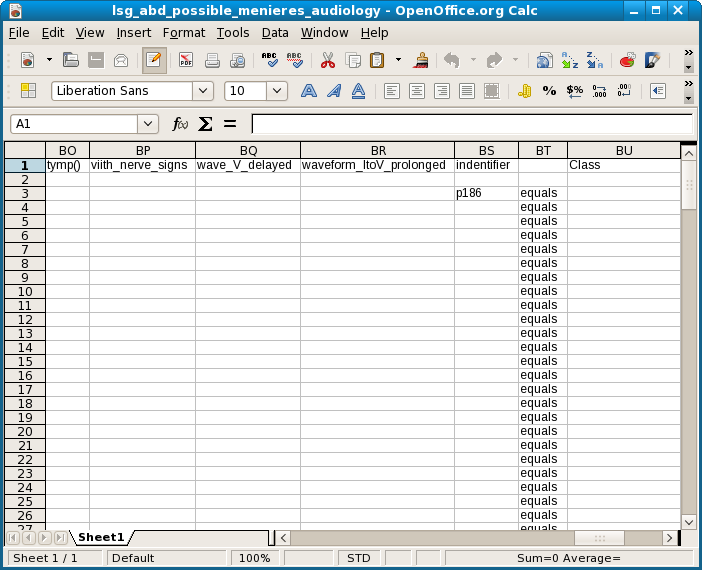Open the Function Wizard
Image resolution: width=702 pixels, height=570 pixels.
tap(180, 124)
